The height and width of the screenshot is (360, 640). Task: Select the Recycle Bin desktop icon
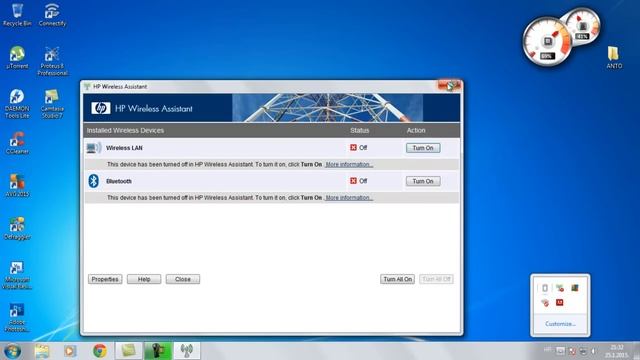[x=17, y=15]
